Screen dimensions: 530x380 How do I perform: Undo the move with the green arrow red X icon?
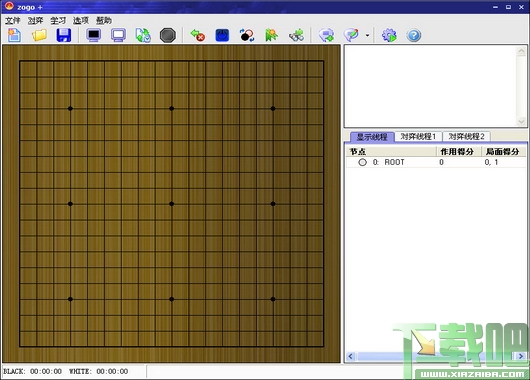[198, 35]
